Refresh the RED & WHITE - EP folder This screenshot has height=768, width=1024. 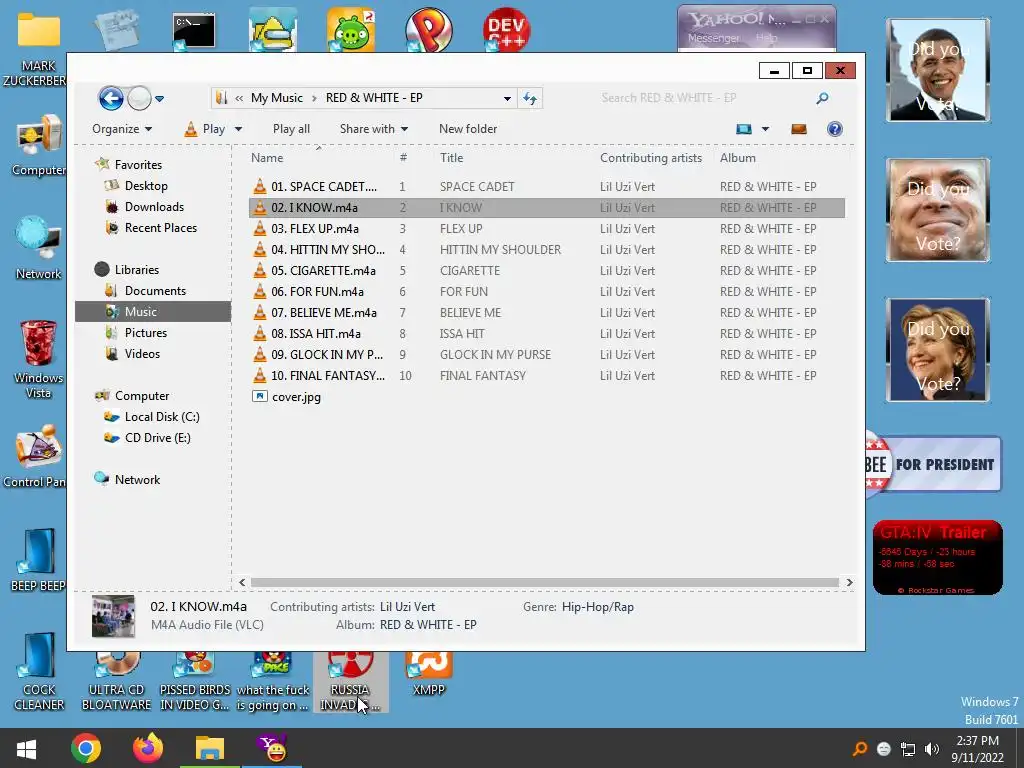click(530, 99)
